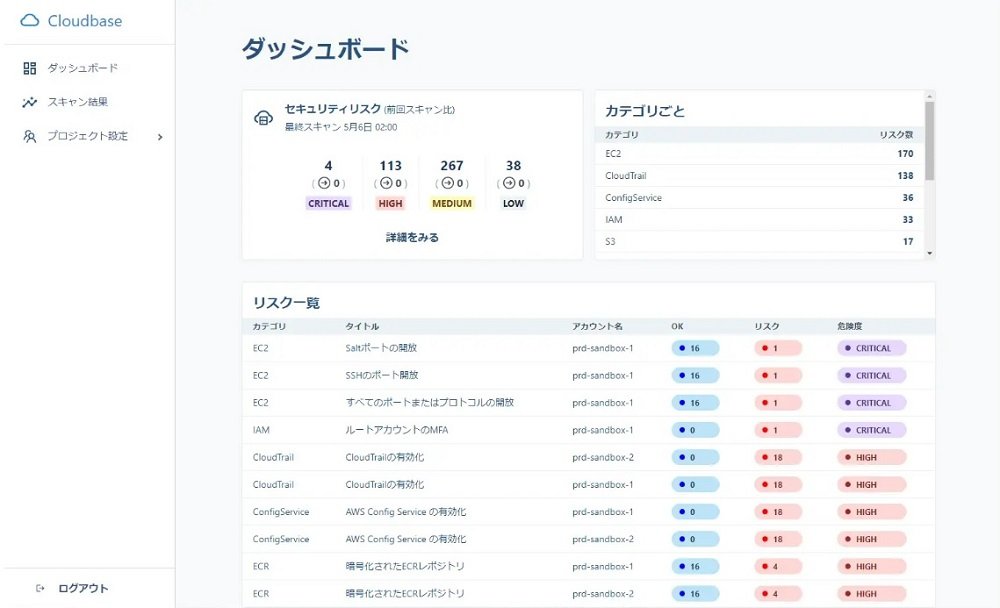Click the 詳細をみる link

point(412,237)
